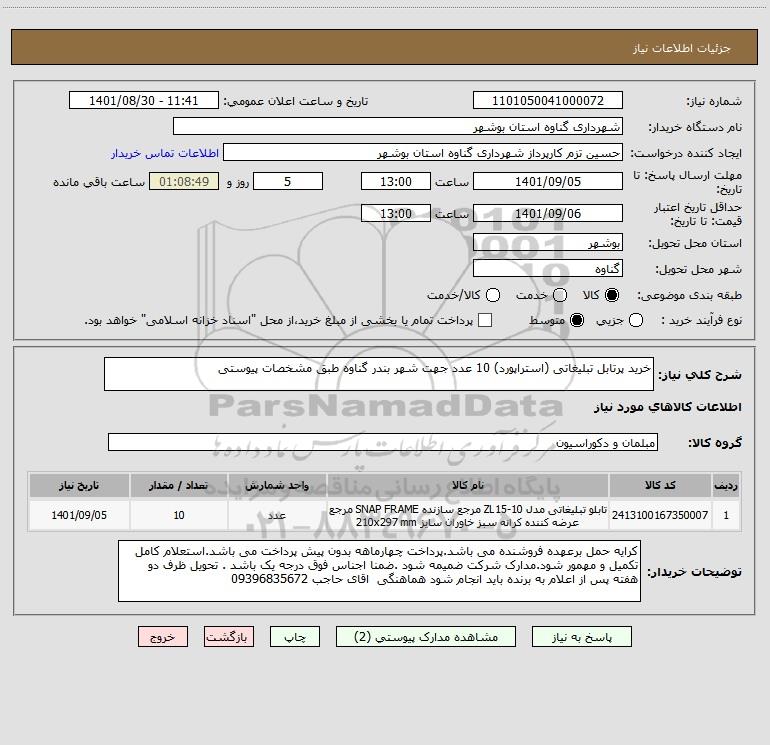Click the نام کالا column header
770x745 pixels.
468,485
